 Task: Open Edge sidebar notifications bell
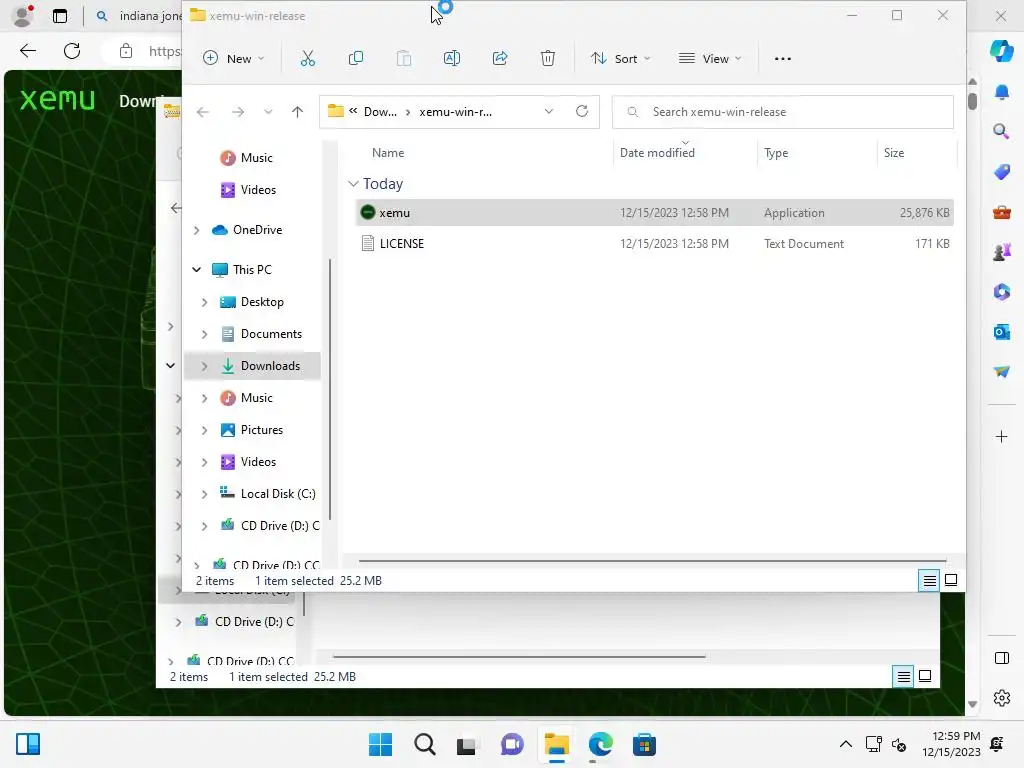(x=1001, y=91)
